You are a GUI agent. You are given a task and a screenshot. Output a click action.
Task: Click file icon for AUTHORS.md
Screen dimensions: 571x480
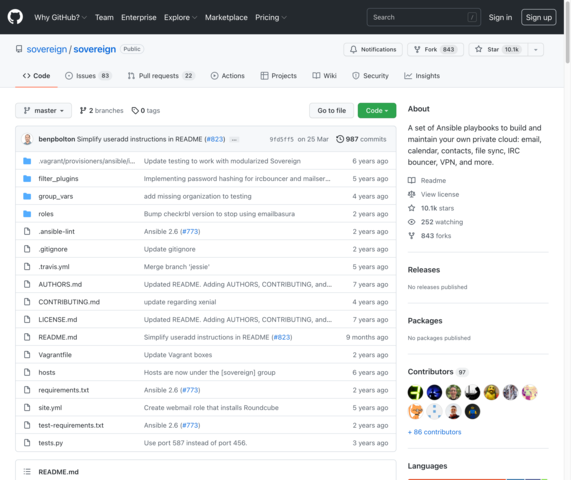point(27,284)
